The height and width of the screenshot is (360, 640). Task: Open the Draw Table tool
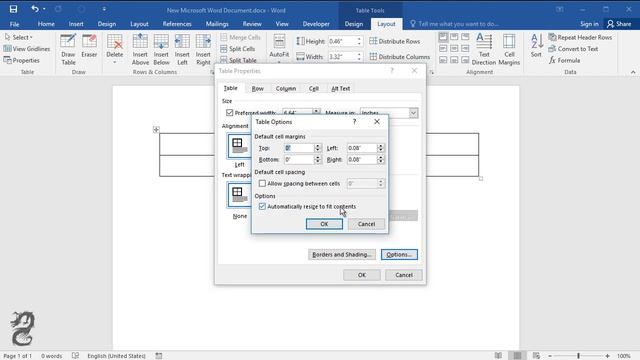pyautogui.click(x=68, y=49)
